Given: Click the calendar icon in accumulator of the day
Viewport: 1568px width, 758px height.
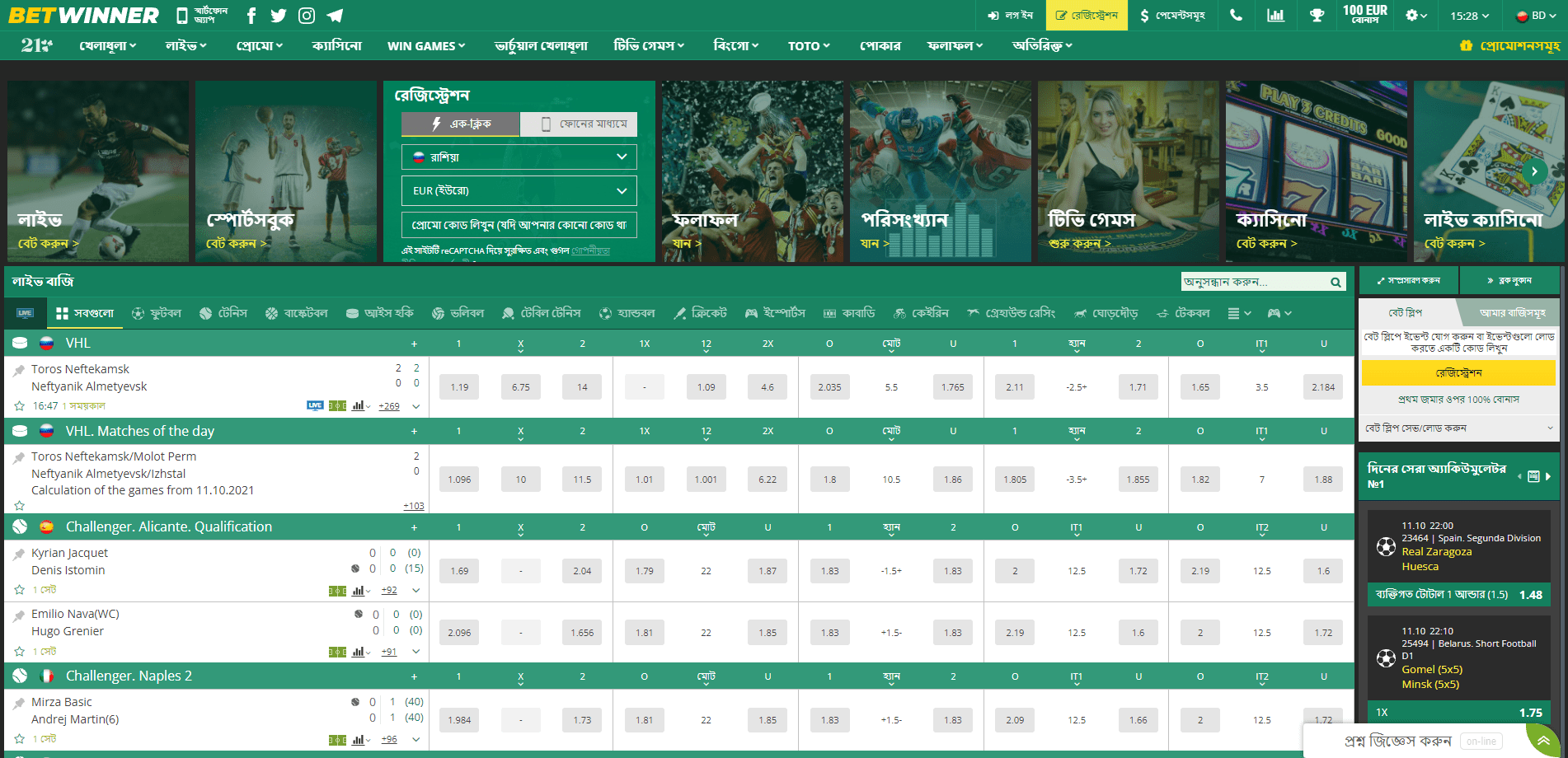Looking at the screenshot, I should click(1533, 476).
